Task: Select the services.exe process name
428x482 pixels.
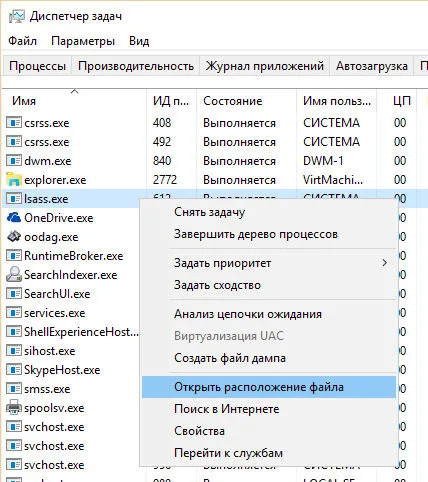Action: coord(55,313)
